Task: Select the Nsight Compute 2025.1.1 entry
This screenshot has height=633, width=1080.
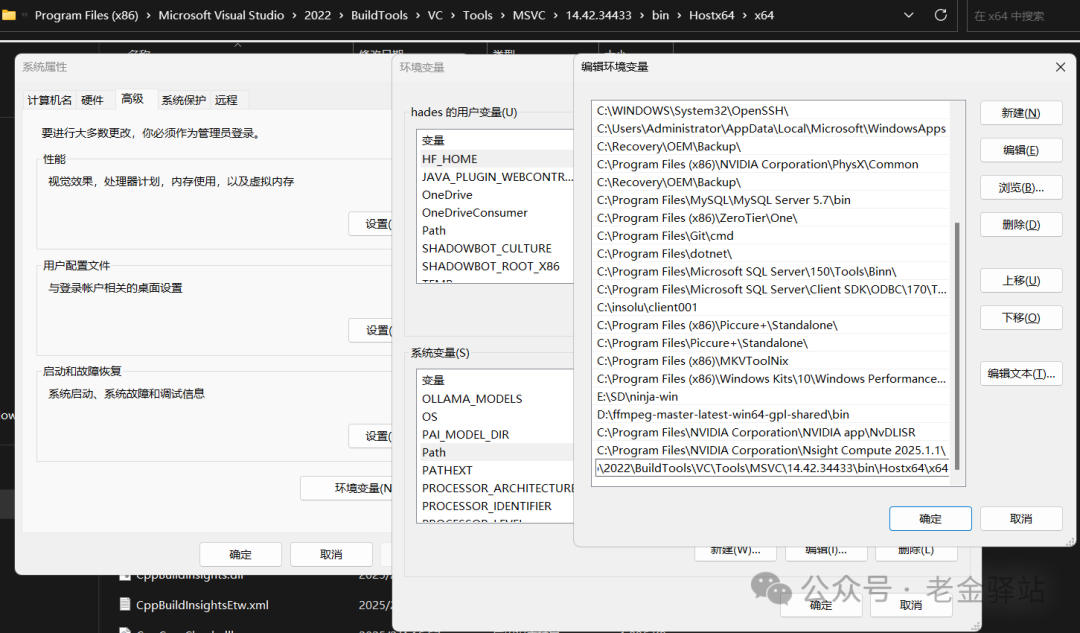Action: (x=770, y=450)
